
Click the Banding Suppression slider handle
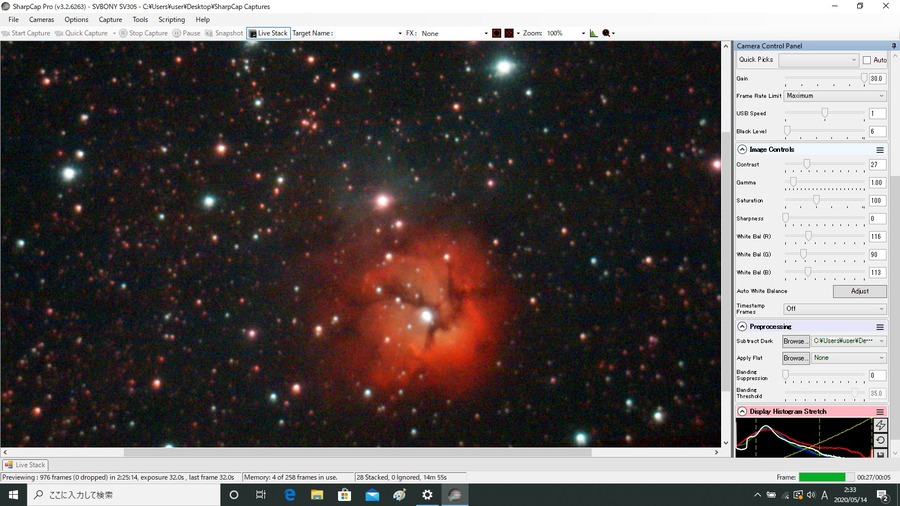tap(785, 375)
